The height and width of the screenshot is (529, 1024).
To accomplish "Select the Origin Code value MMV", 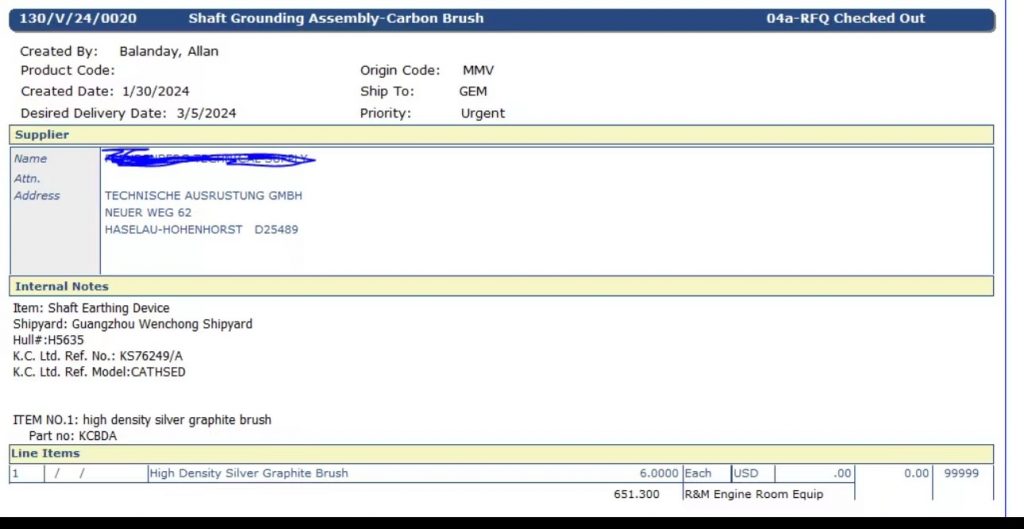I will 478,70.
